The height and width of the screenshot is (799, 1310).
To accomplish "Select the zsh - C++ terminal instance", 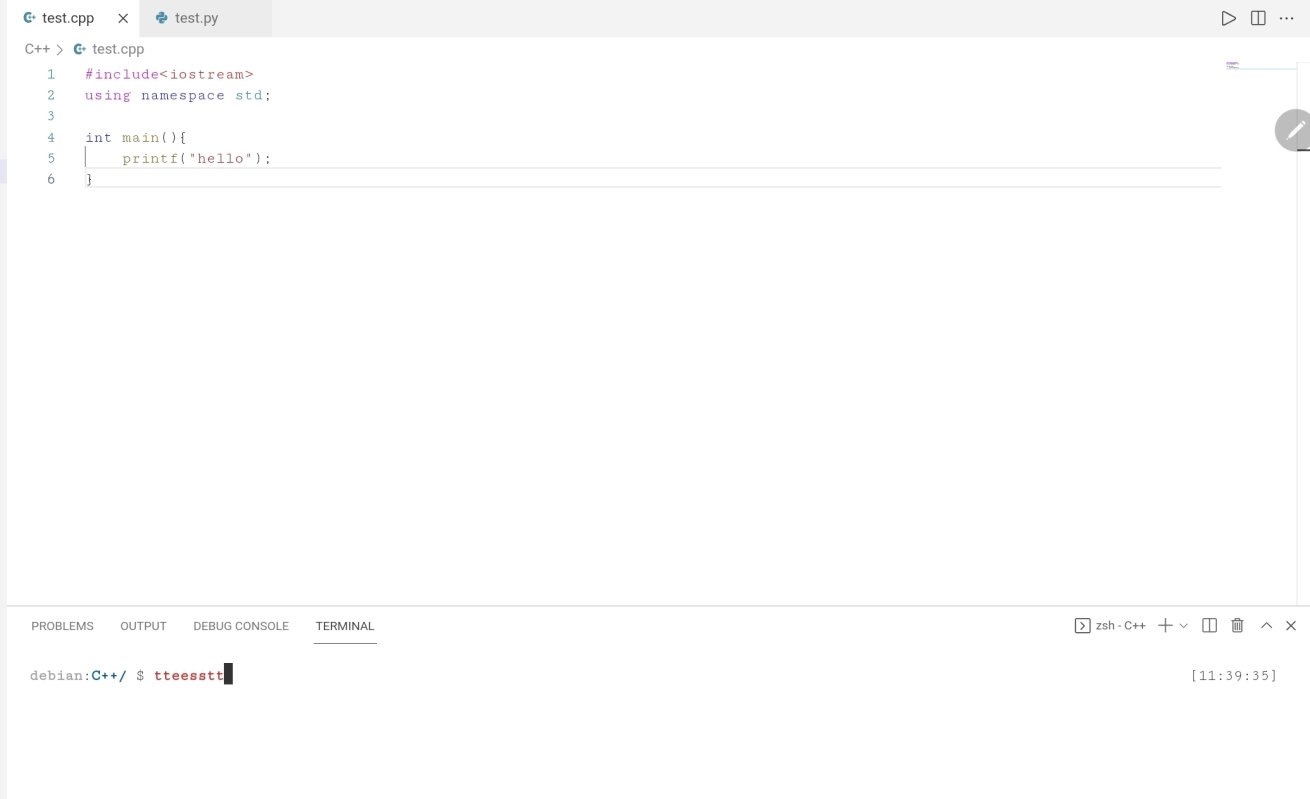I will (x=1110, y=626).
